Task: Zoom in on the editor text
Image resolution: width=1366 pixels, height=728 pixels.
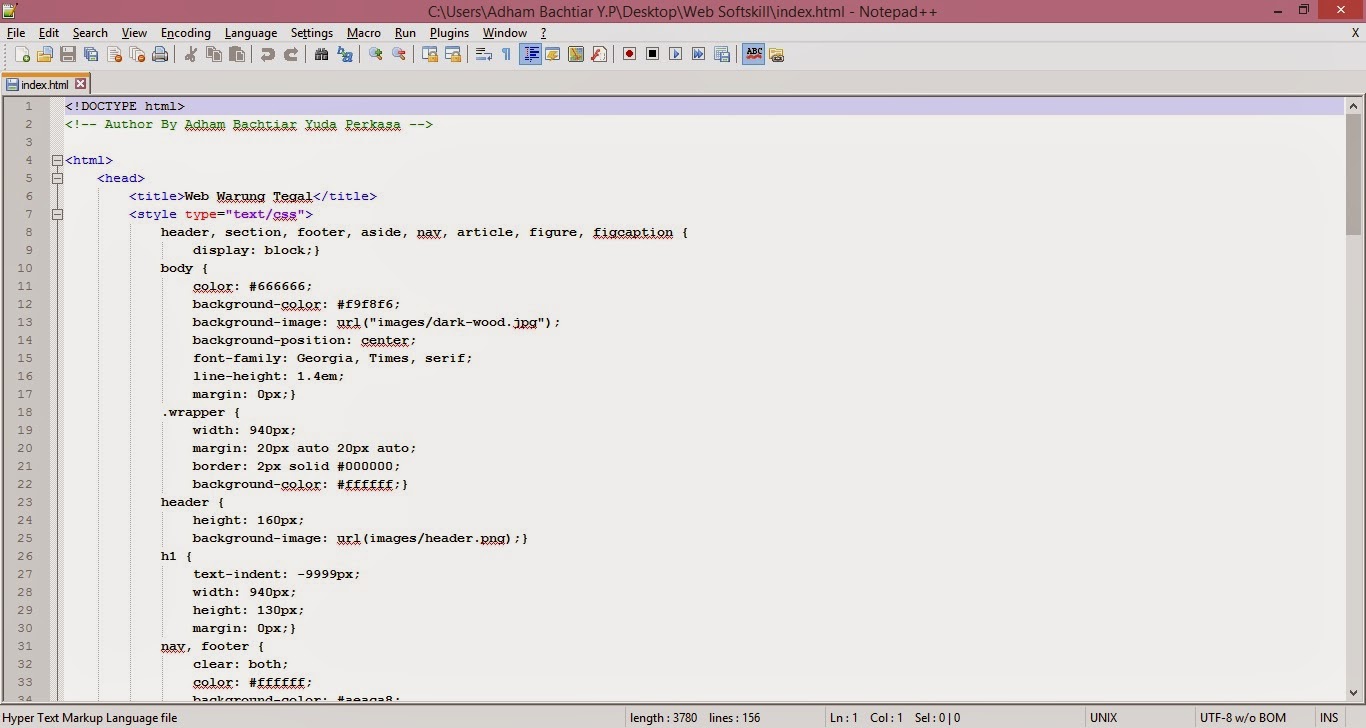Action: 376,54
